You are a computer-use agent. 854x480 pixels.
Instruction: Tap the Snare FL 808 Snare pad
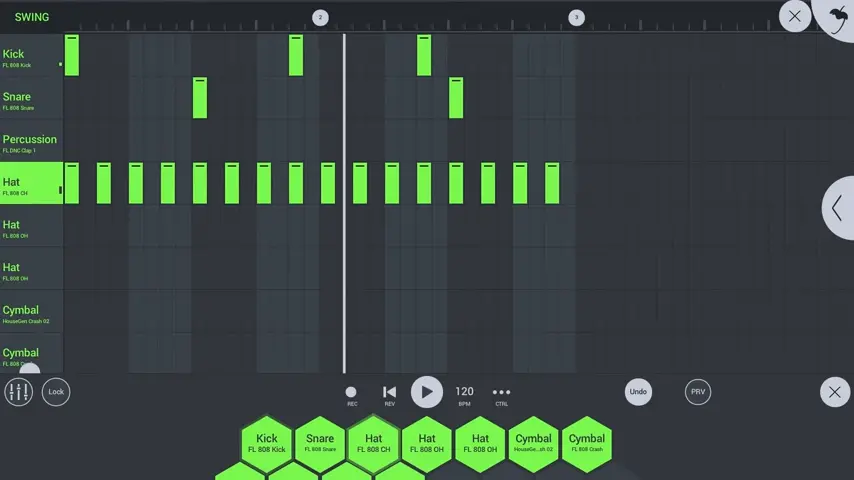tap(320, 443)
